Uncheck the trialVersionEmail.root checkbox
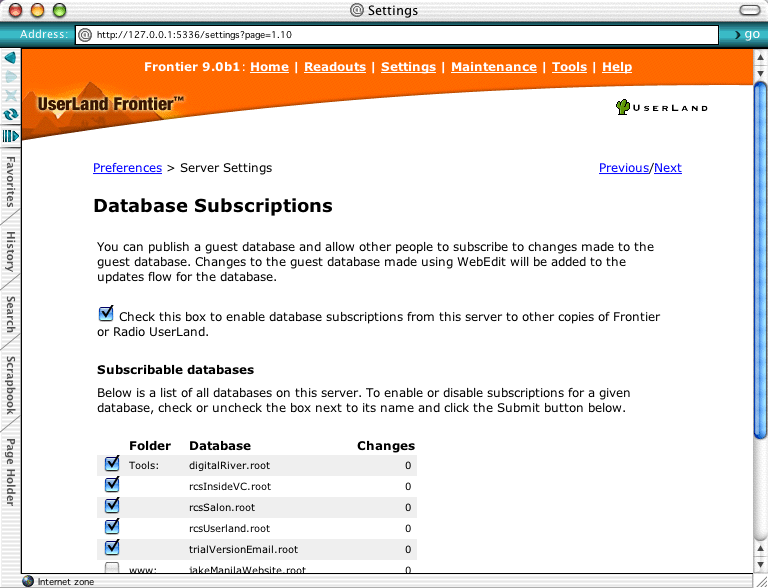The width and height of the screenshot is (768, 588). [x=112, y=547]
